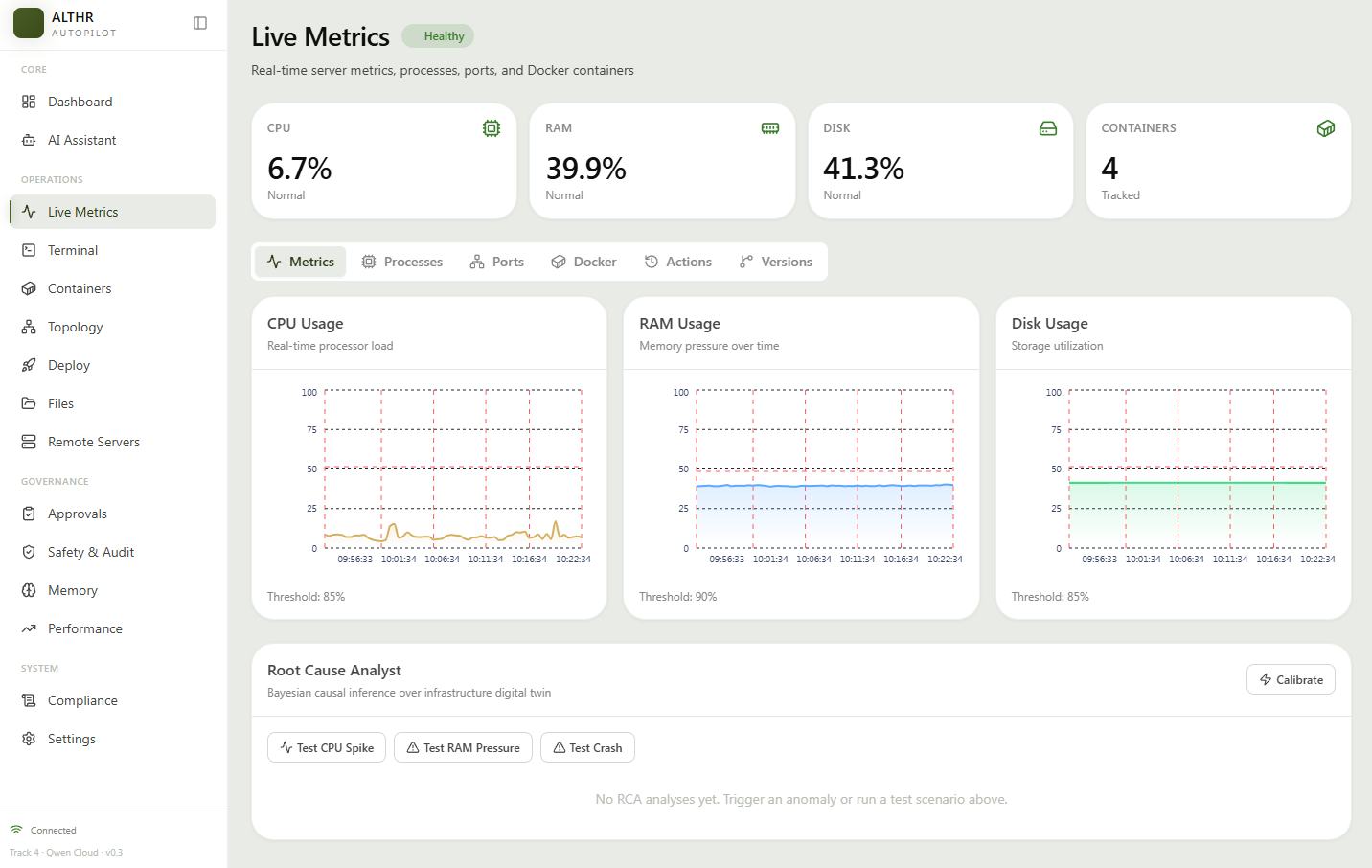Click the Topology network icon
1372x868 pixels.
click(29, 327)
